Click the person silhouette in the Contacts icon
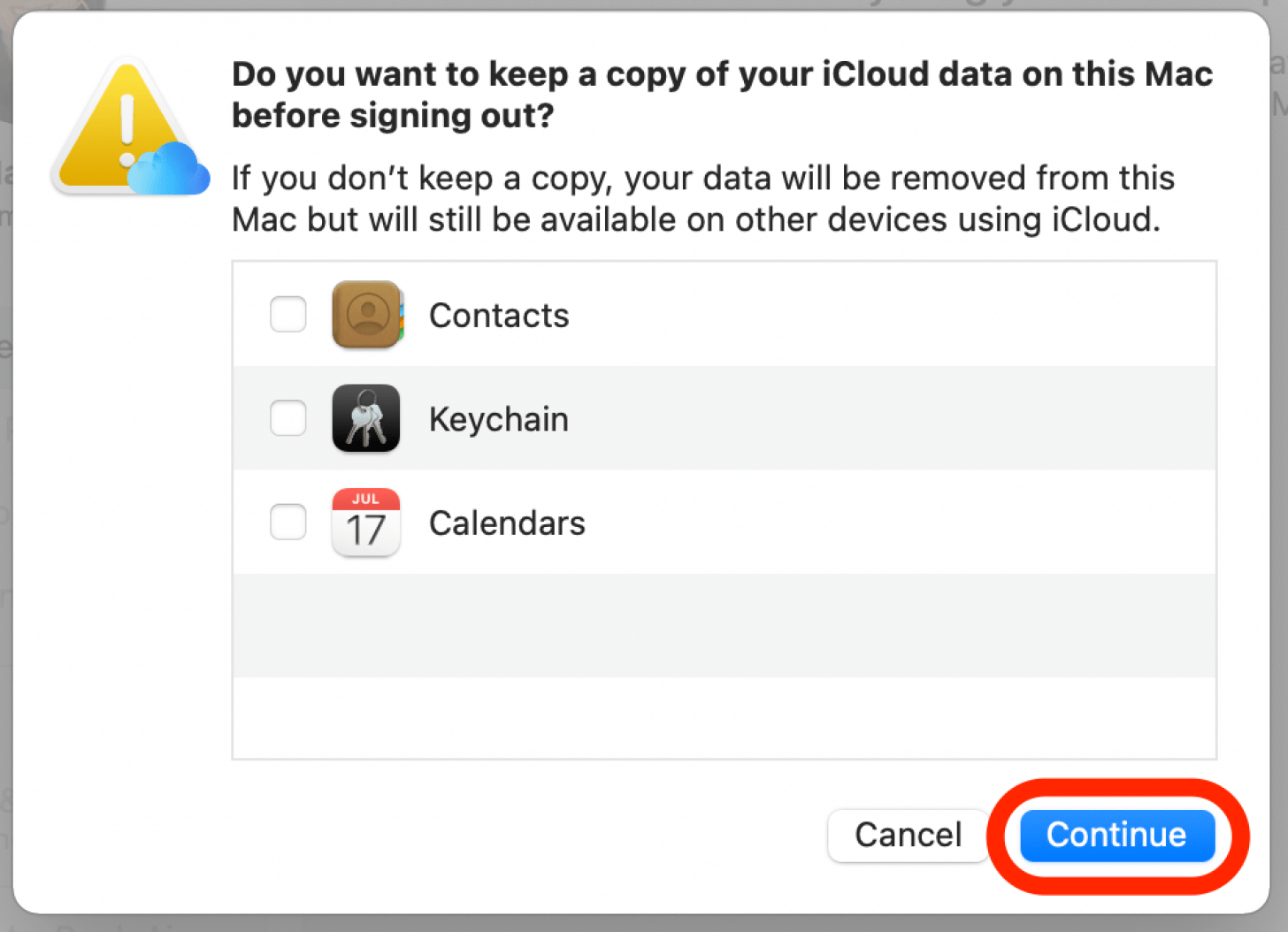 pyautogui.click(x=368, y=315)
